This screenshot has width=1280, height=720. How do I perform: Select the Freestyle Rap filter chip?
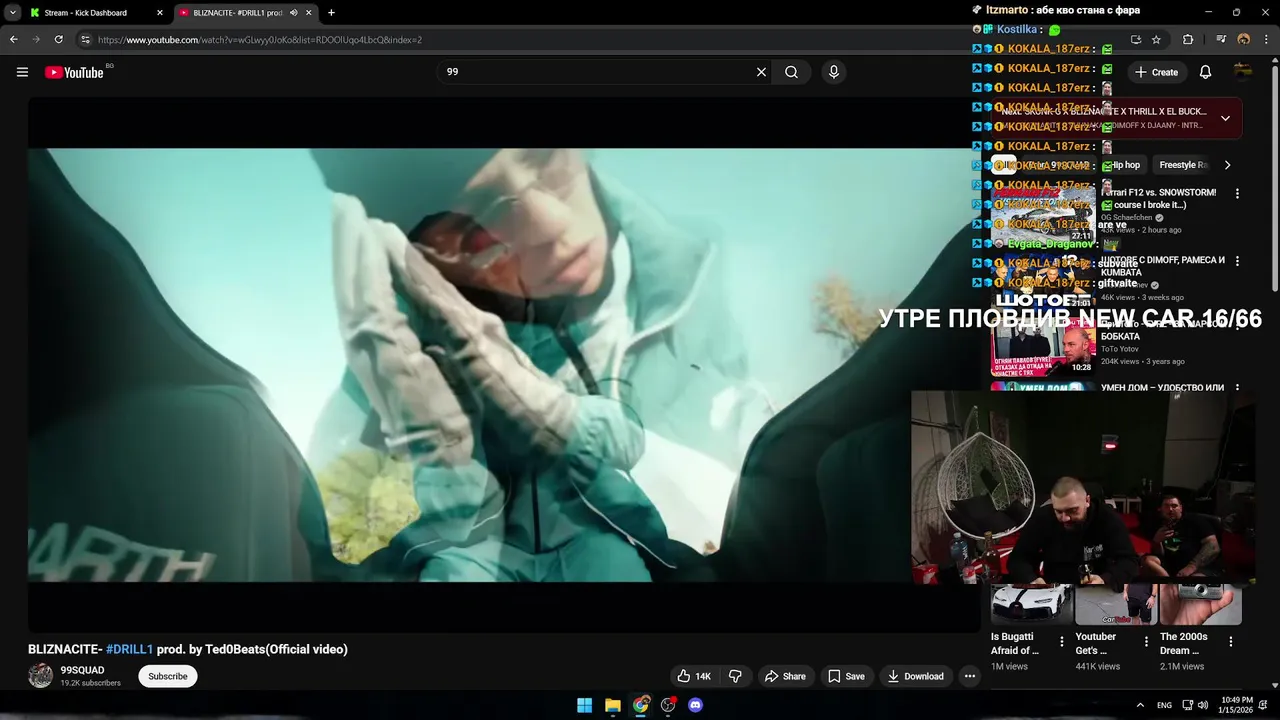click(x=1182, y=165)
